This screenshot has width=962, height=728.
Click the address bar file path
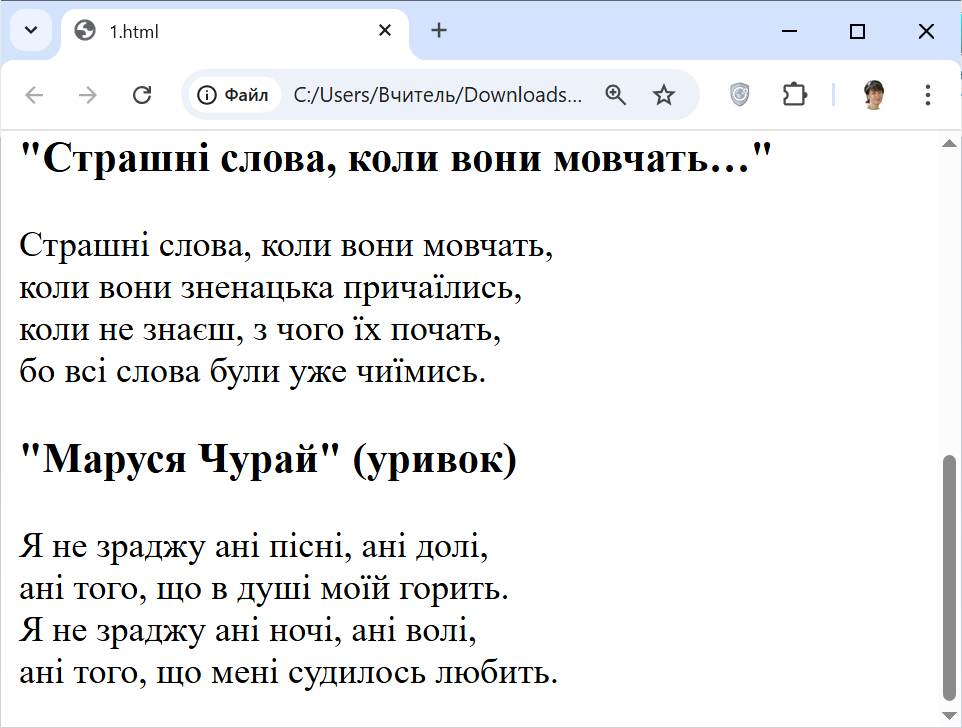tap(437, 95)
